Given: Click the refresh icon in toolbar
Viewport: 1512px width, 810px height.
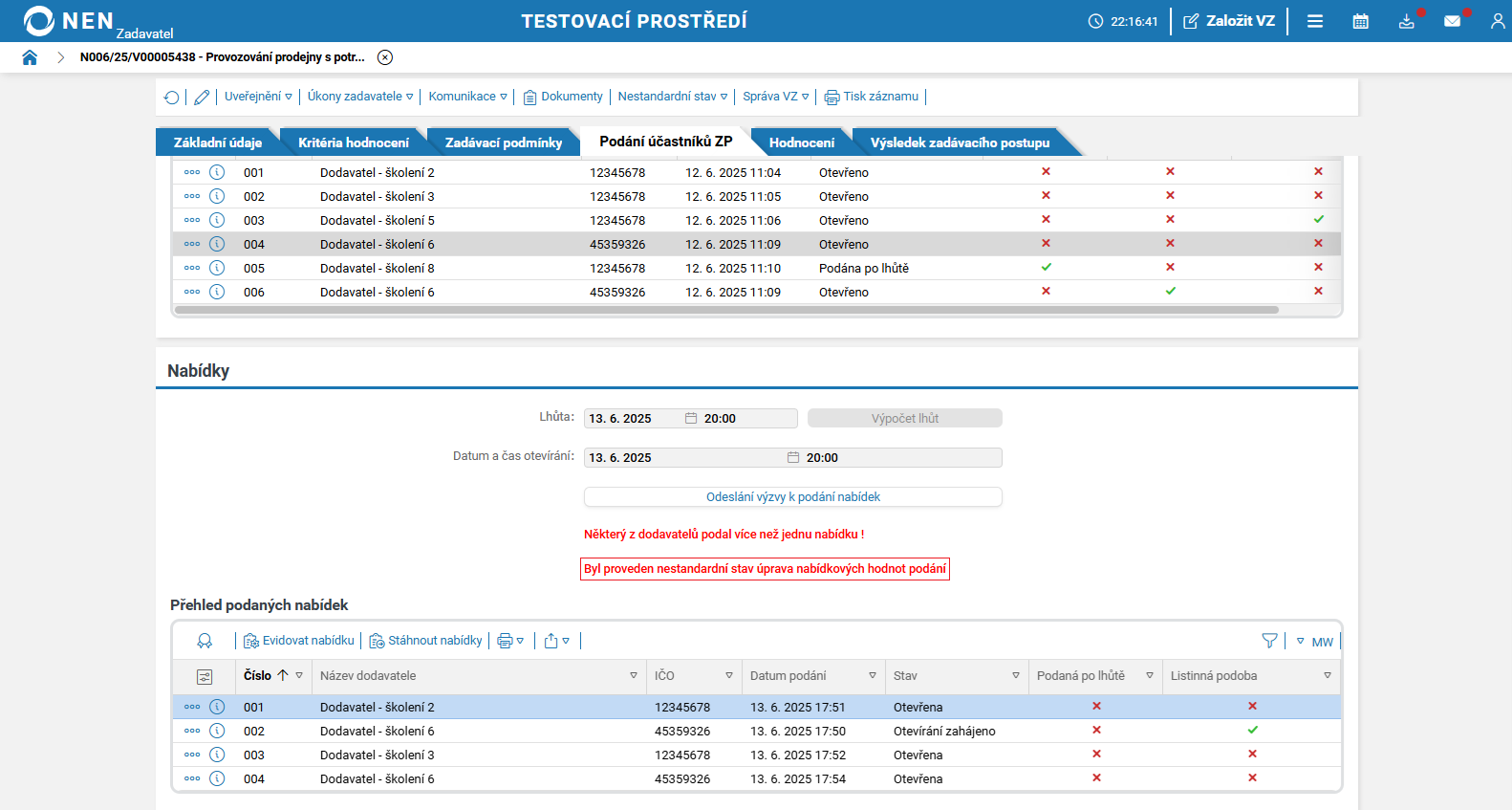Looking at the screenshot, I should (x=172, y=97).
